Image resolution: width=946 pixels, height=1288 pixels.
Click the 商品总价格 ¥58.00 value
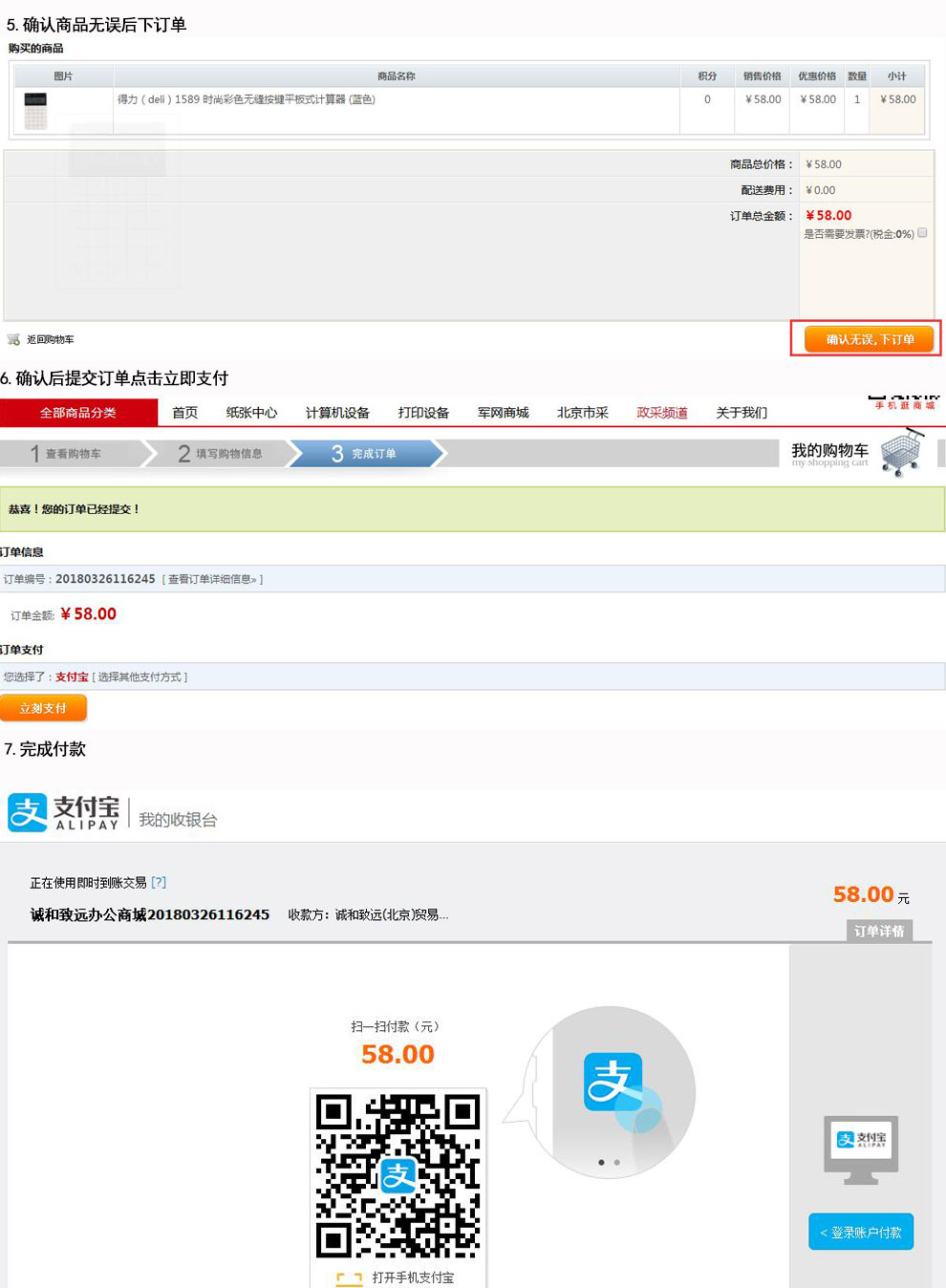pyautogui.click(x=824, y=164)
